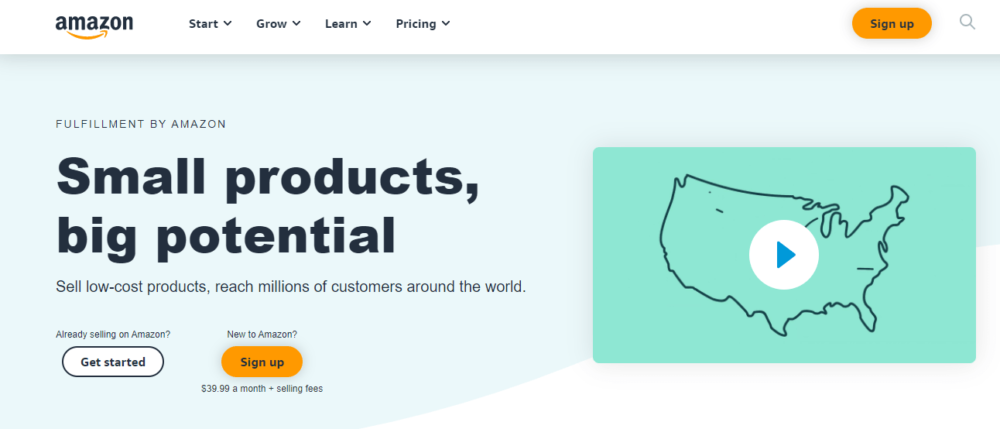The image size is (1000, 429).
Task: Open the Grow menu
Action: click(271, 23)
